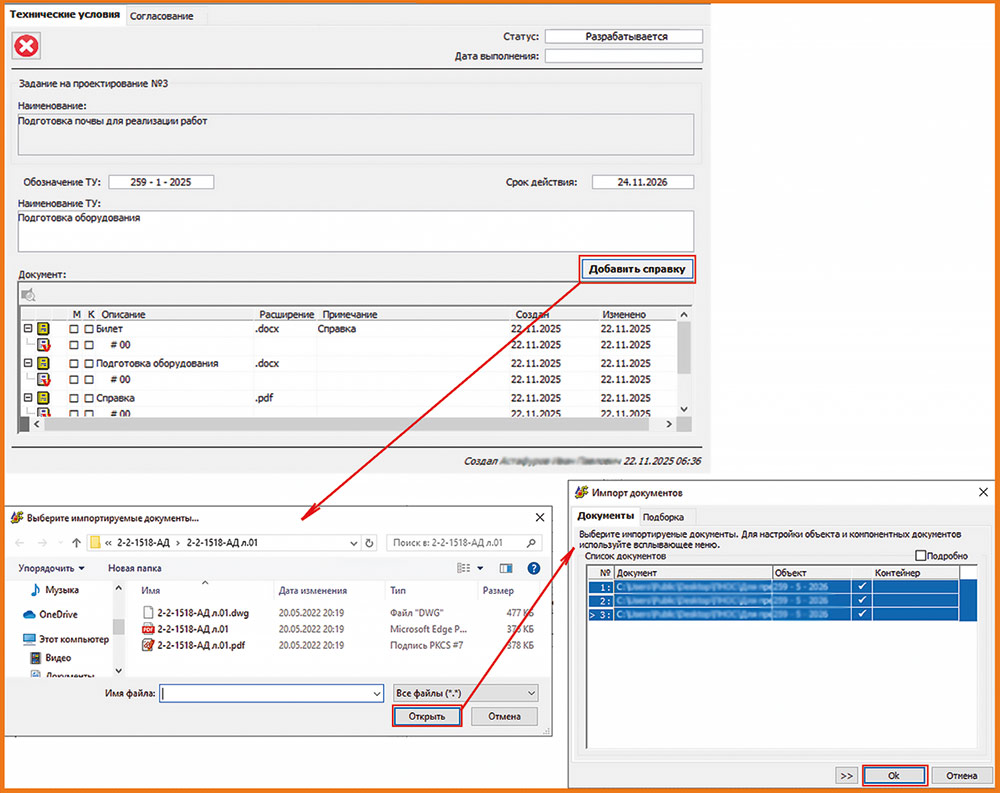The height and width of the screenshot is (793, 1000).
Task: Click the red X close icon under Технические условия
Action: 27,45
